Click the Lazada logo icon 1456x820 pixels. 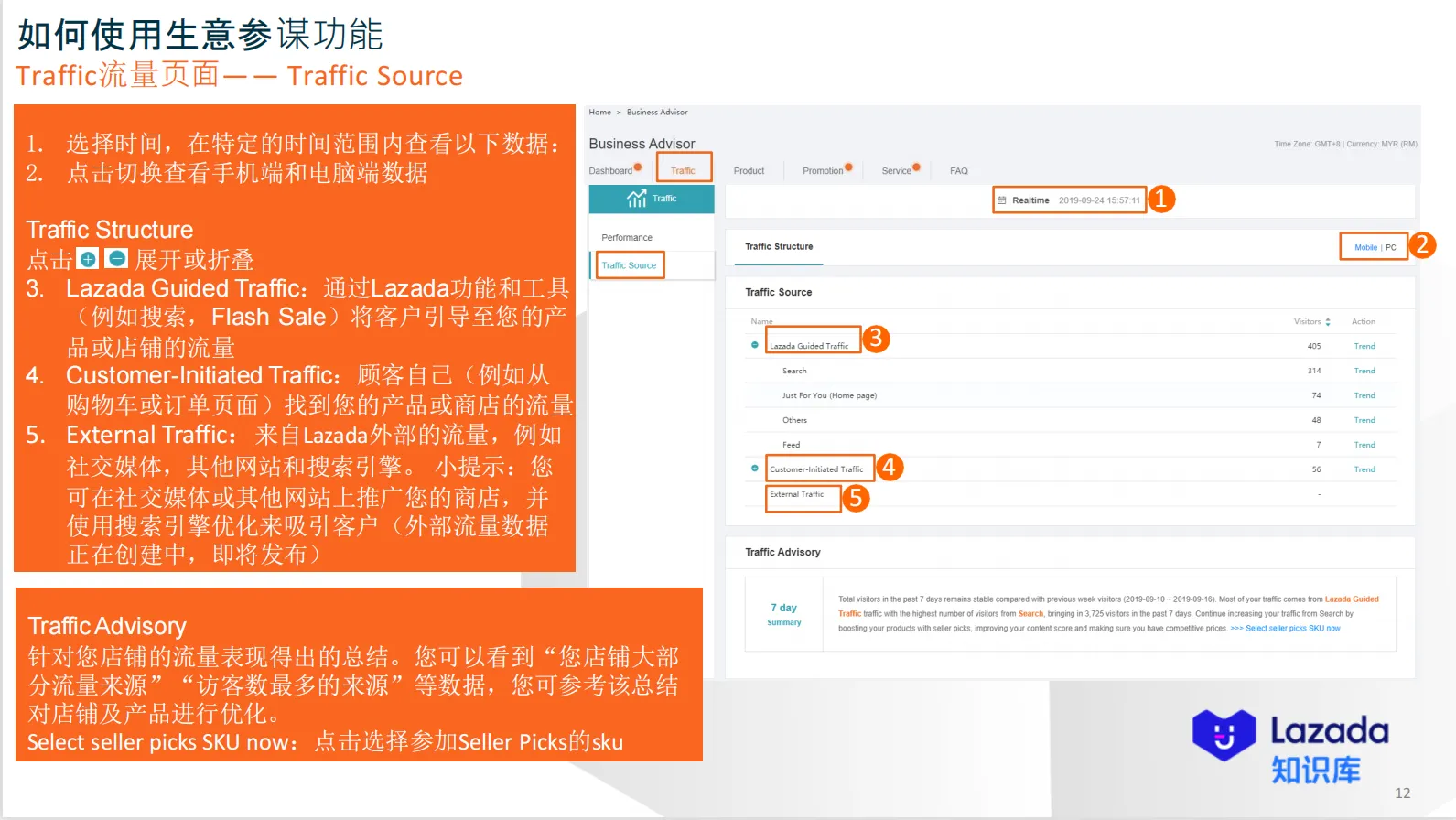point(1224,735)
